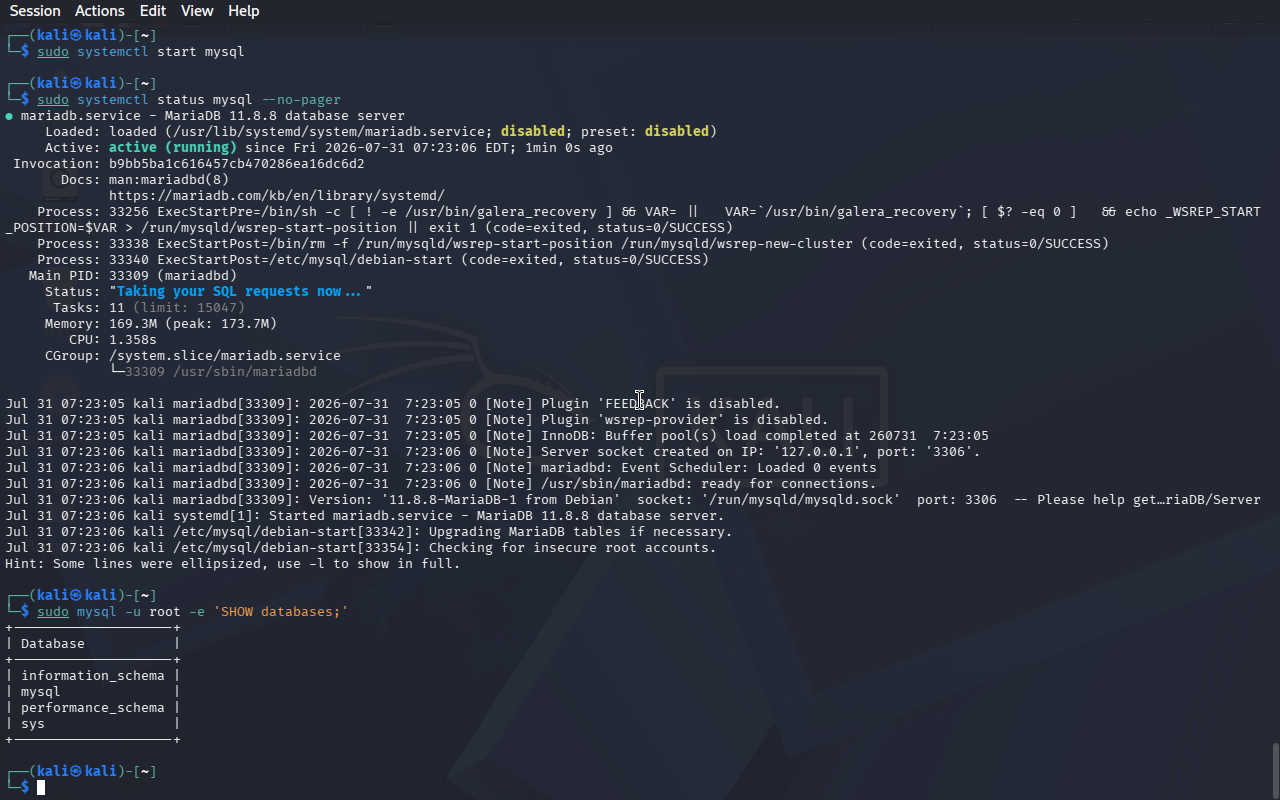Click Process 33256 ExecStartPre line
1280x800 pixels.
633,220
